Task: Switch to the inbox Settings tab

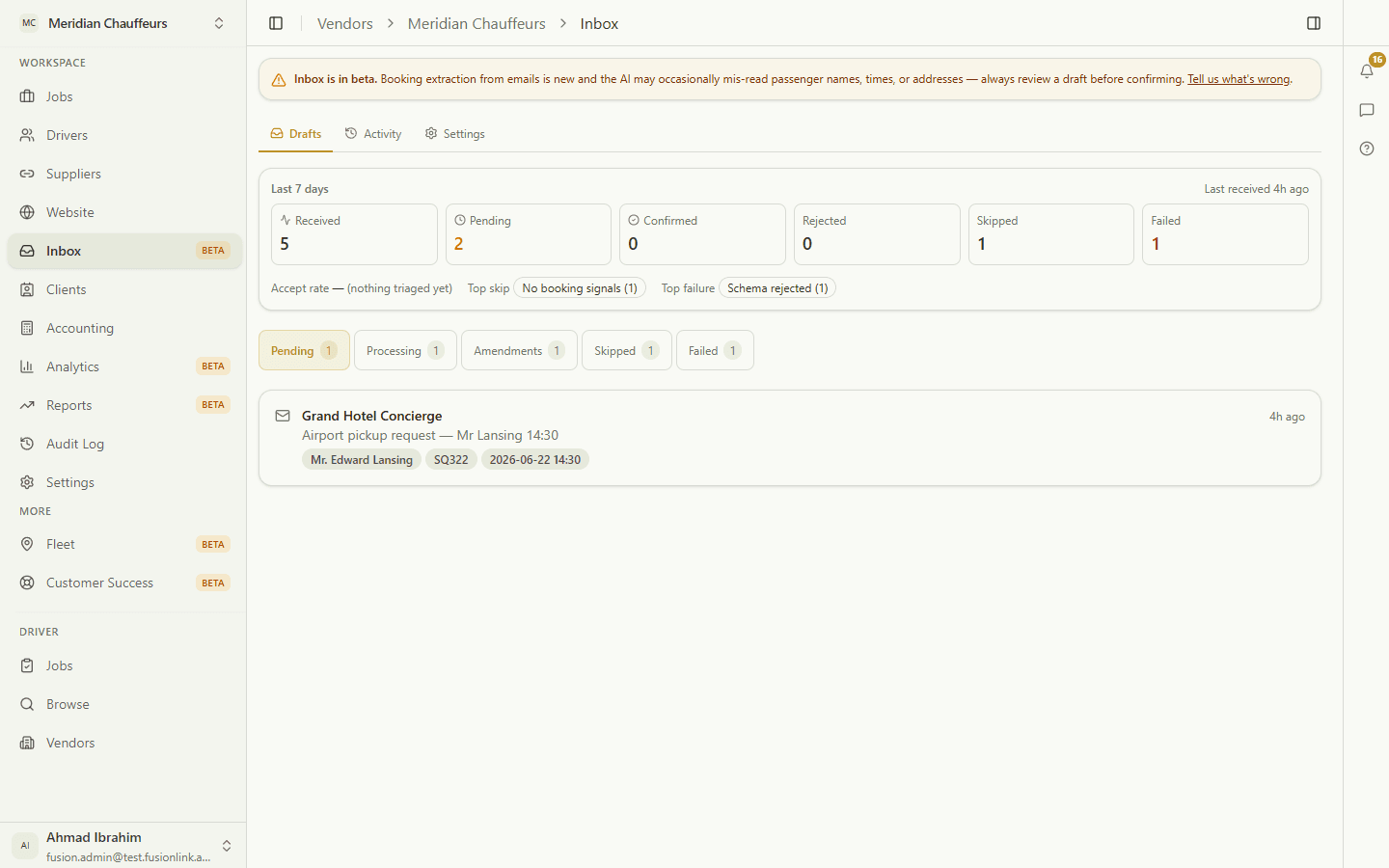Action: coord(454,134)
